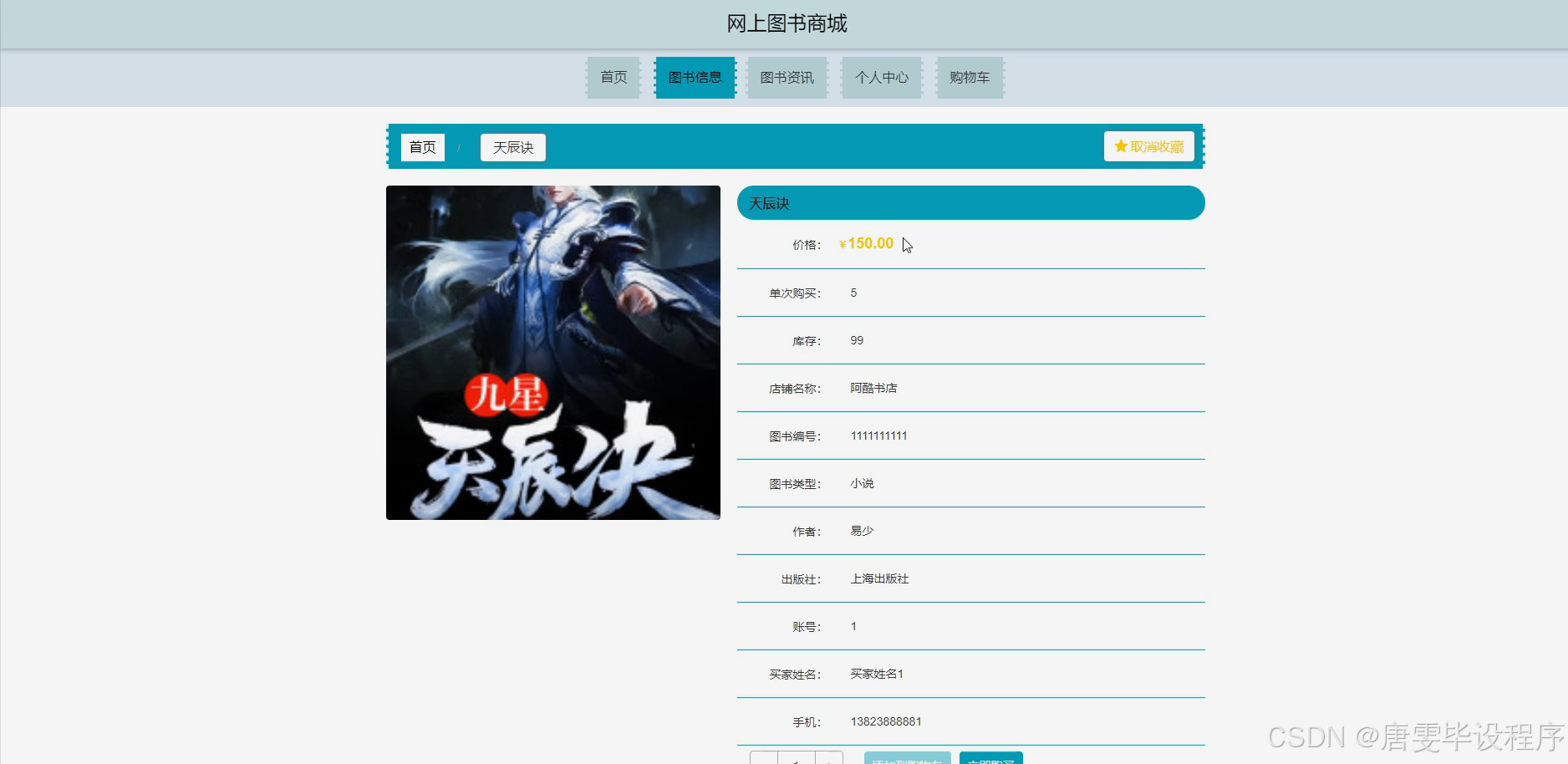Click the author name 易少
1568x764 pixels.
pos(862,531)
